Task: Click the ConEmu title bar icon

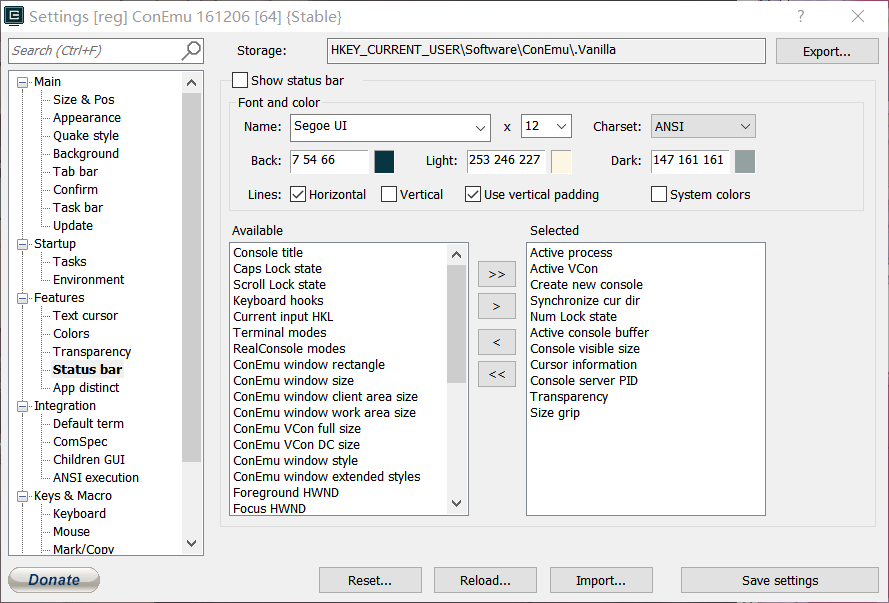Action: click(15, 16)
